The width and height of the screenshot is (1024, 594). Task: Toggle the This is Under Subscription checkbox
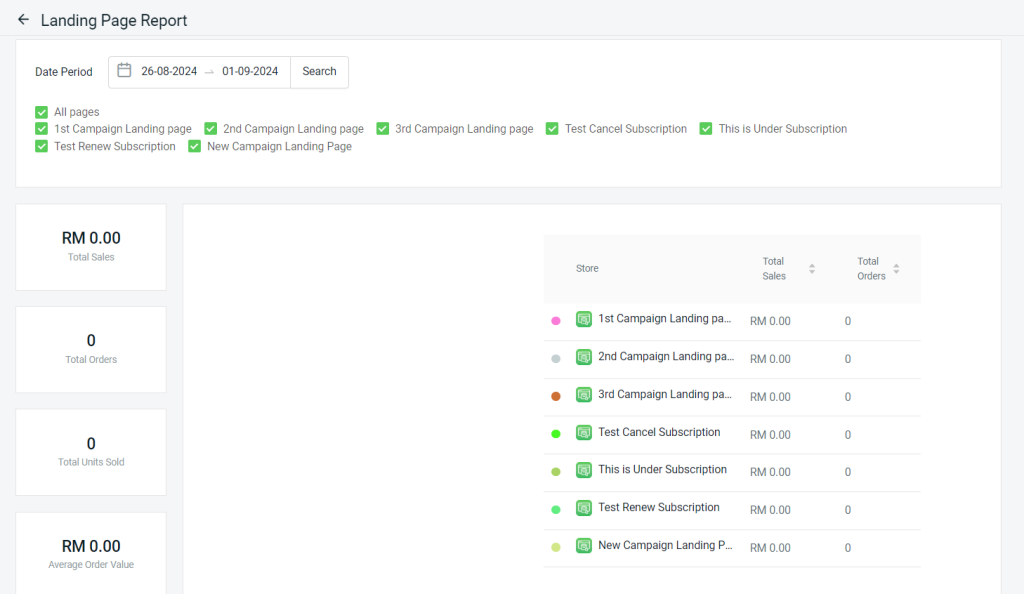tap(706, 129)
